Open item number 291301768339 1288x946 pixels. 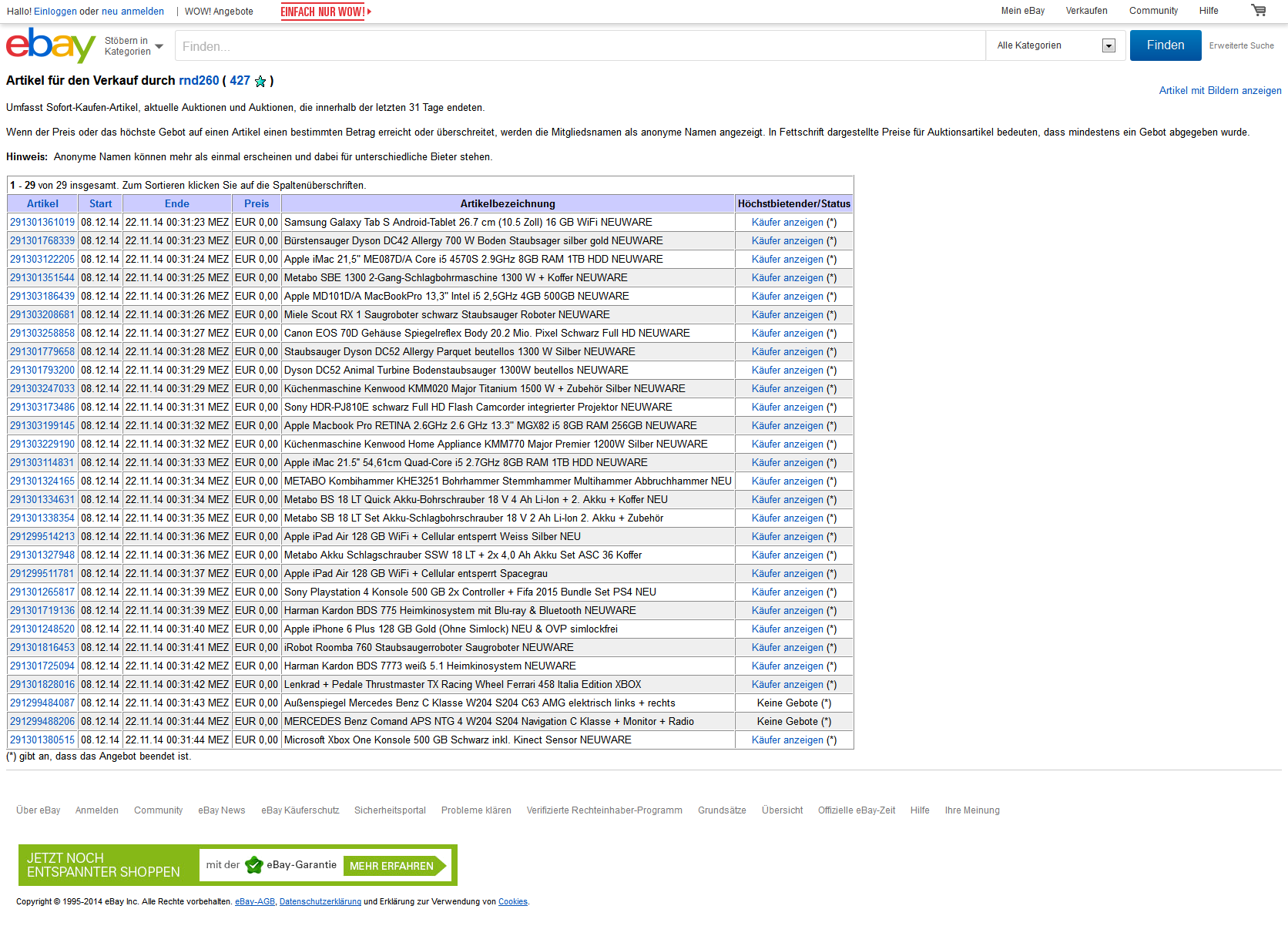(42, 240)
